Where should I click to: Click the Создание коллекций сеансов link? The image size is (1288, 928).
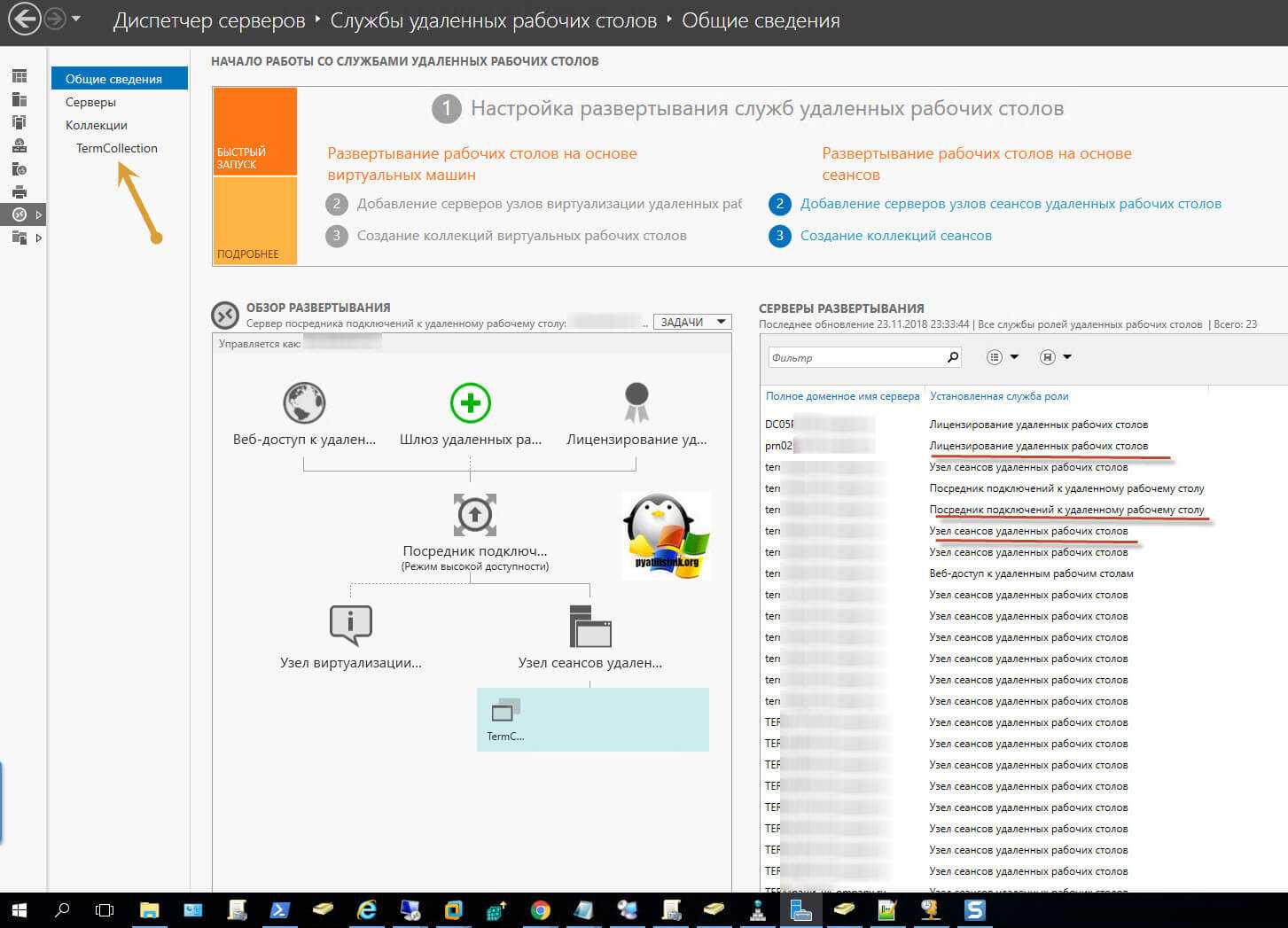895,236
